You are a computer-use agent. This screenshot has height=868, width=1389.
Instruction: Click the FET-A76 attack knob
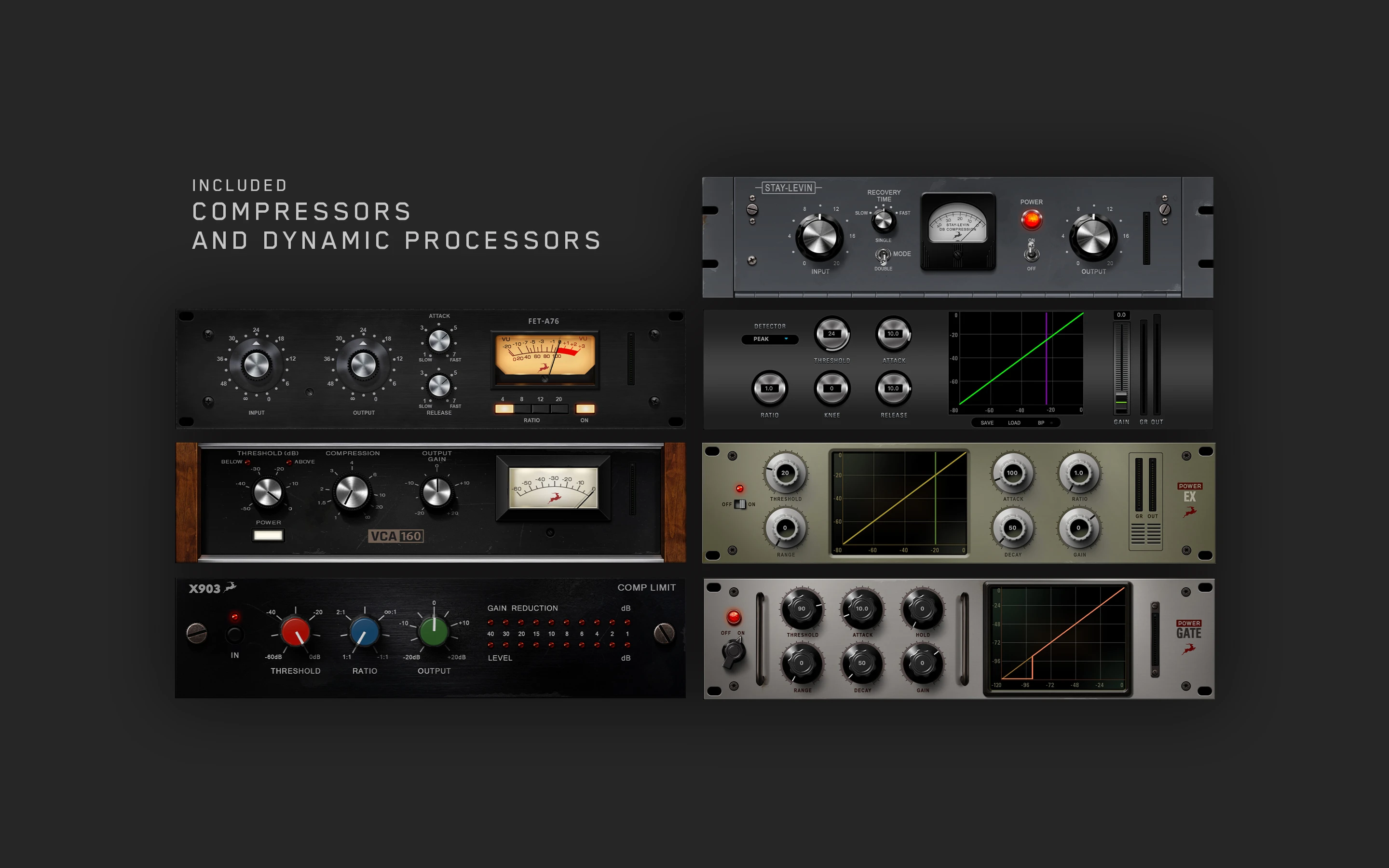click(439, 341)
